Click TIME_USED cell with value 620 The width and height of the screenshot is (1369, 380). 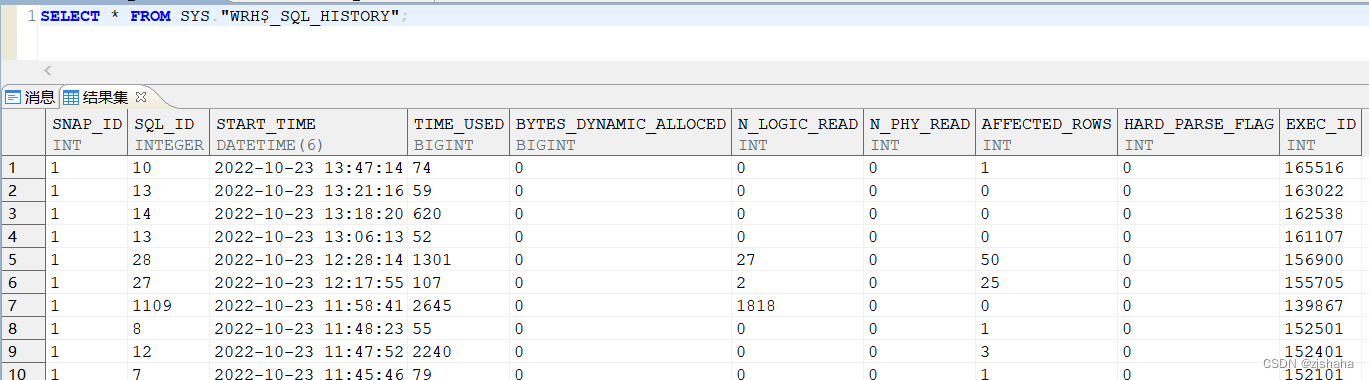[x=459, y=214]
